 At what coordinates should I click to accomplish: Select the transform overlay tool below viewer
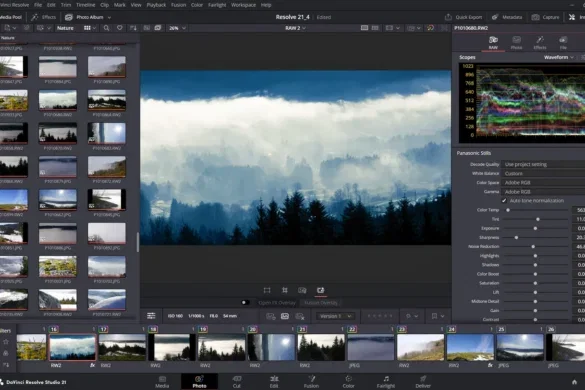[x=267, y=290]
